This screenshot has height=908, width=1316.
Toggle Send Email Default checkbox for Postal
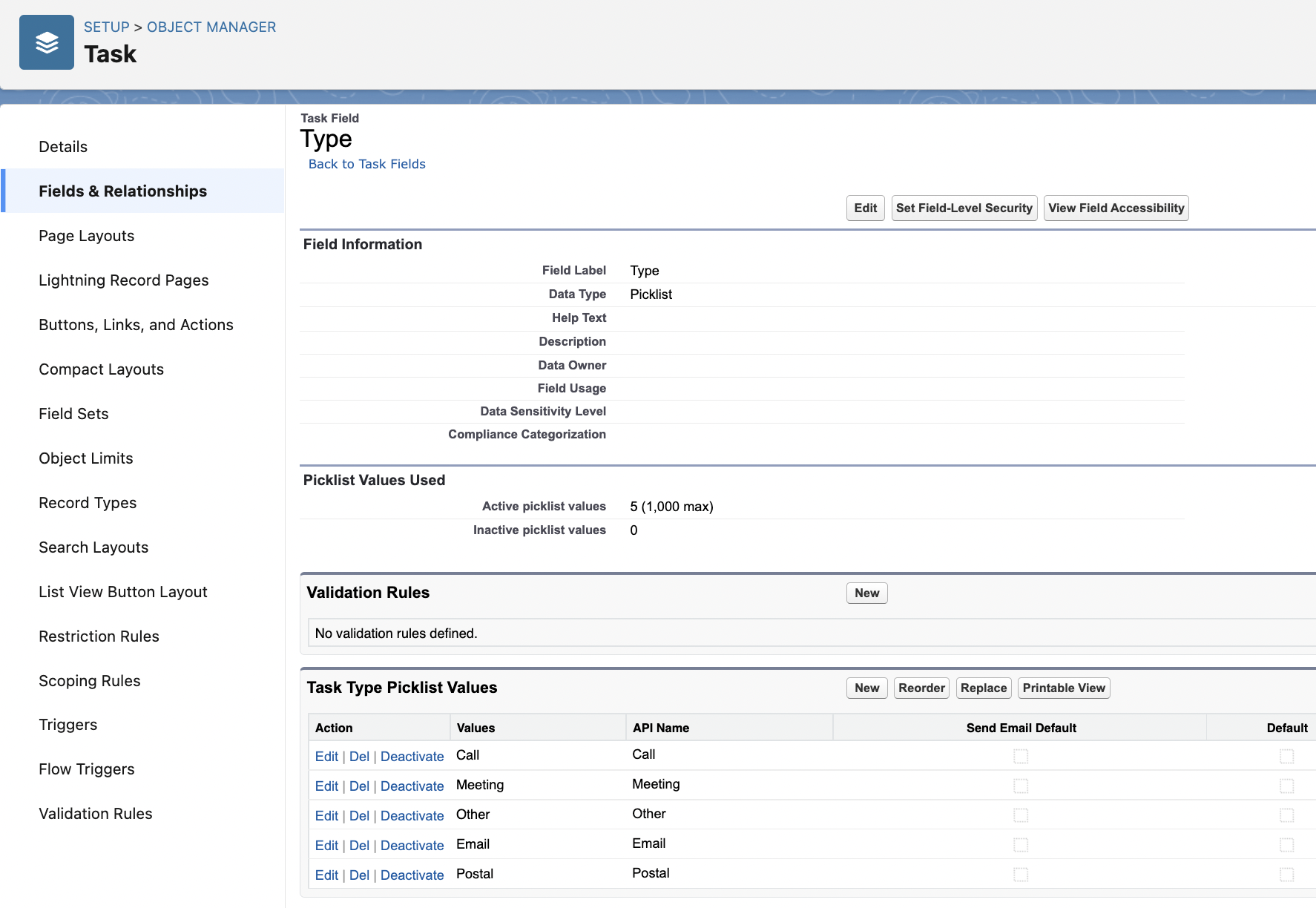point(1021,875)
